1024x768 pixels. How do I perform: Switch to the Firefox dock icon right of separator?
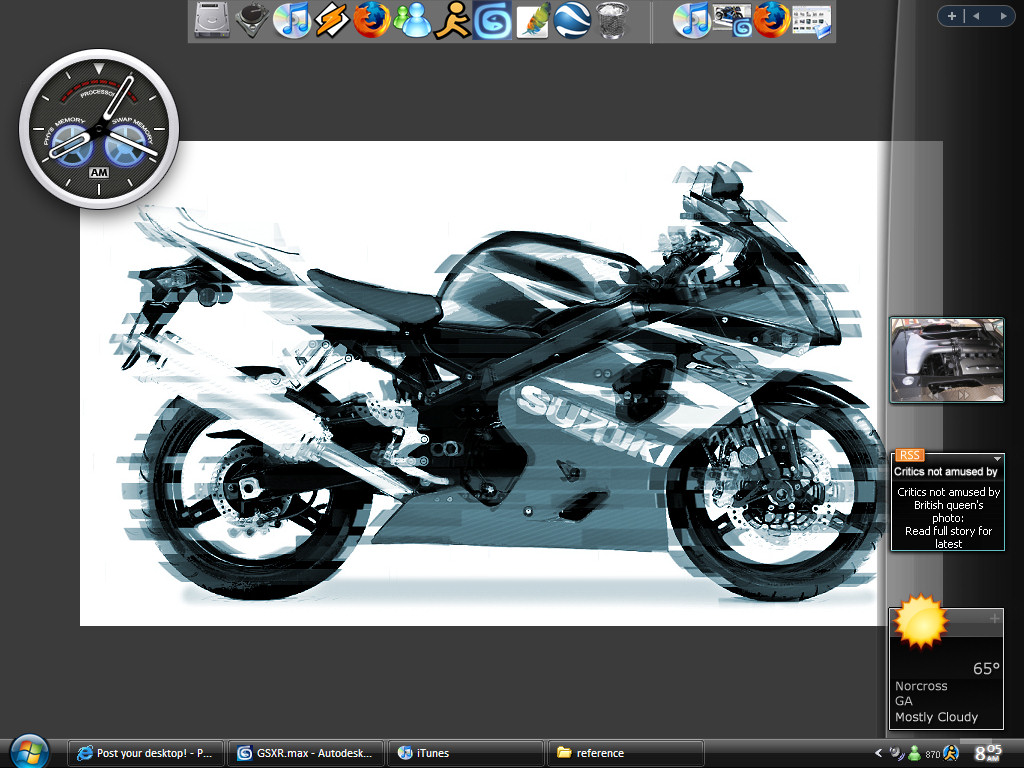pyautogui.click(x=772, y=20)
